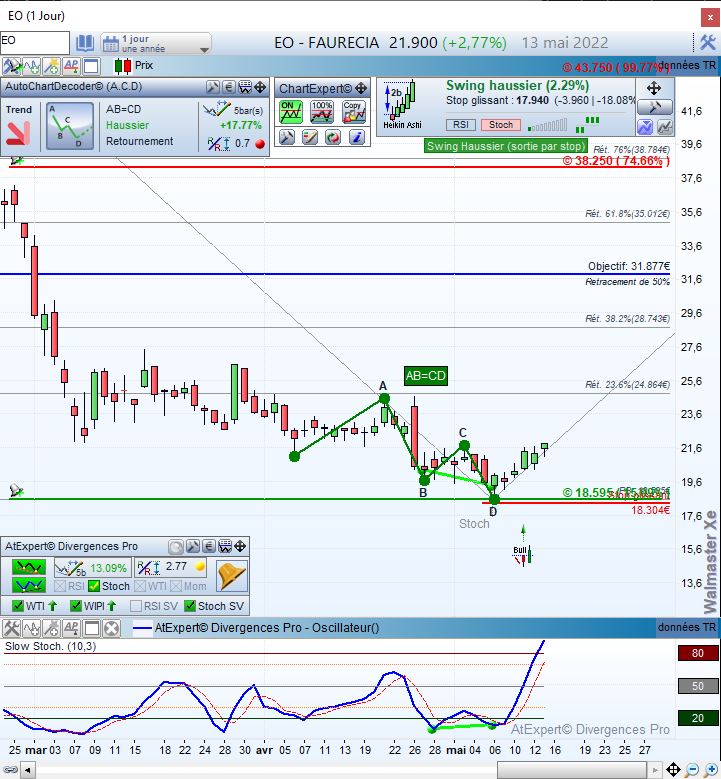Toggle bearish divergence button (upper green icon)
Screen dimensions: 721x779
(29, 567)
